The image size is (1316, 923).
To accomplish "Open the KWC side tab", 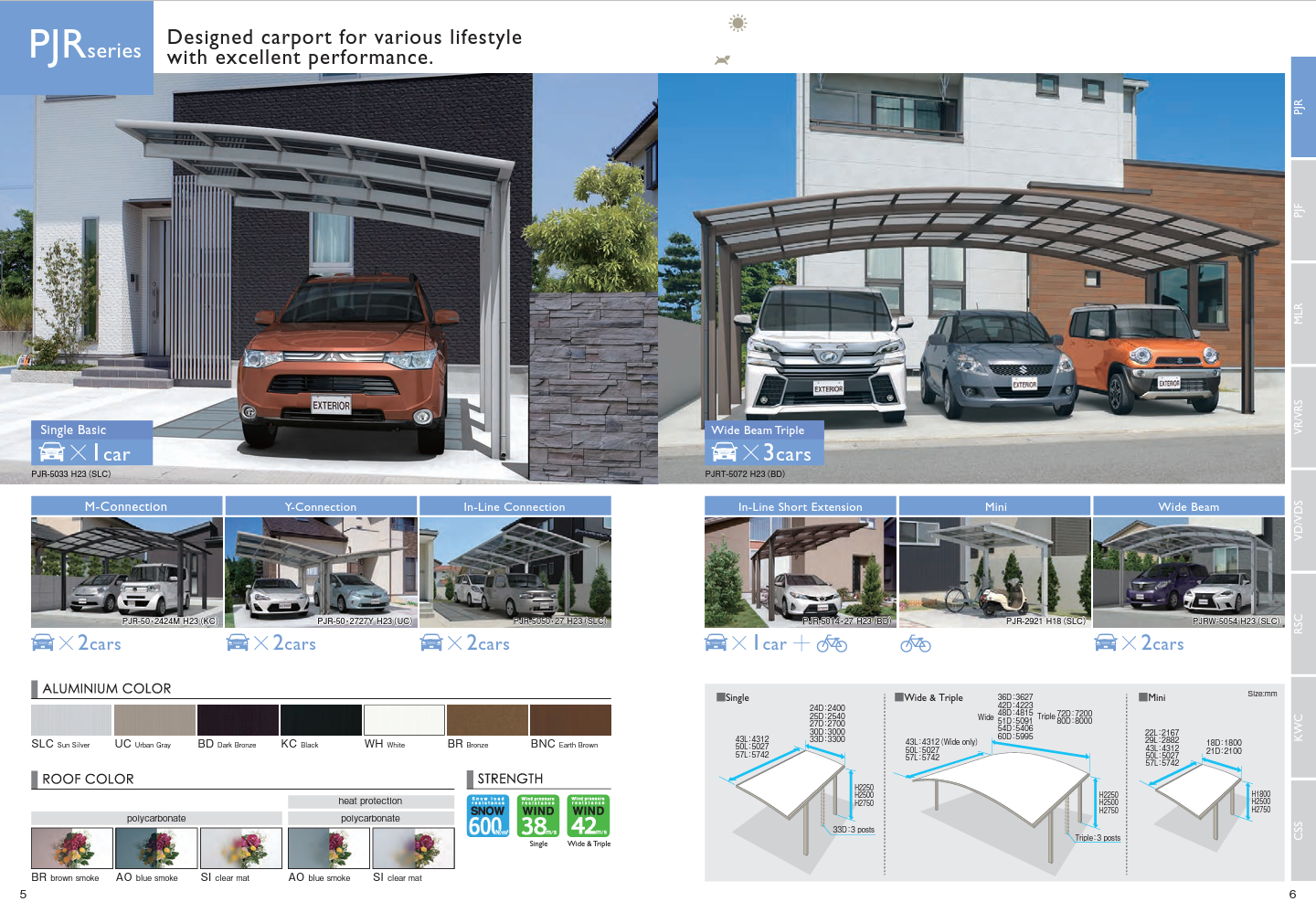I will point(1301,727).
